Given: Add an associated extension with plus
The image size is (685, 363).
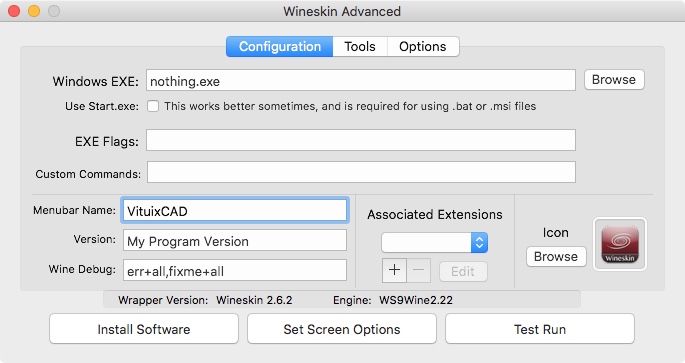Looking at the screenshot, I should 394,270.
